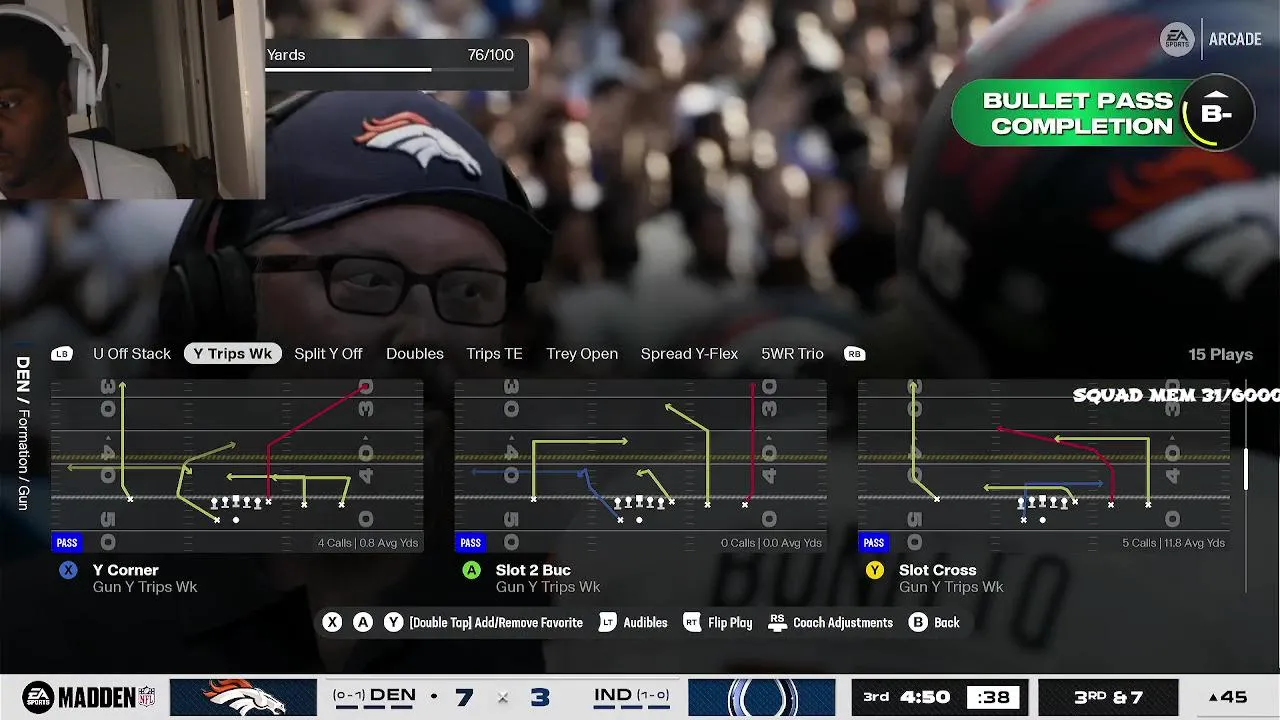
Task: Click the B button icon for Back
Action: point(918,622)
